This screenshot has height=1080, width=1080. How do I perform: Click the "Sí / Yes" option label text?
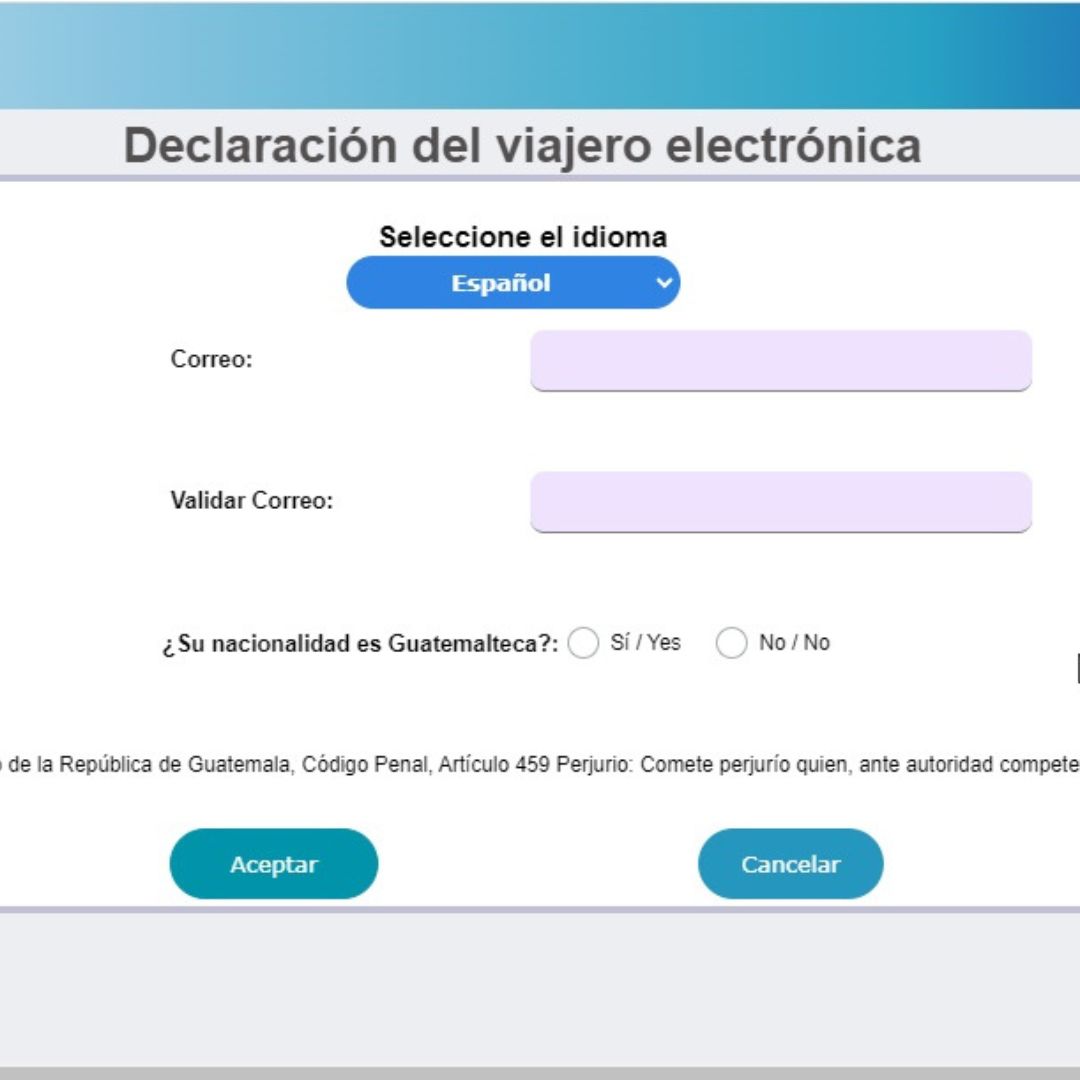(x=645, y=643)
